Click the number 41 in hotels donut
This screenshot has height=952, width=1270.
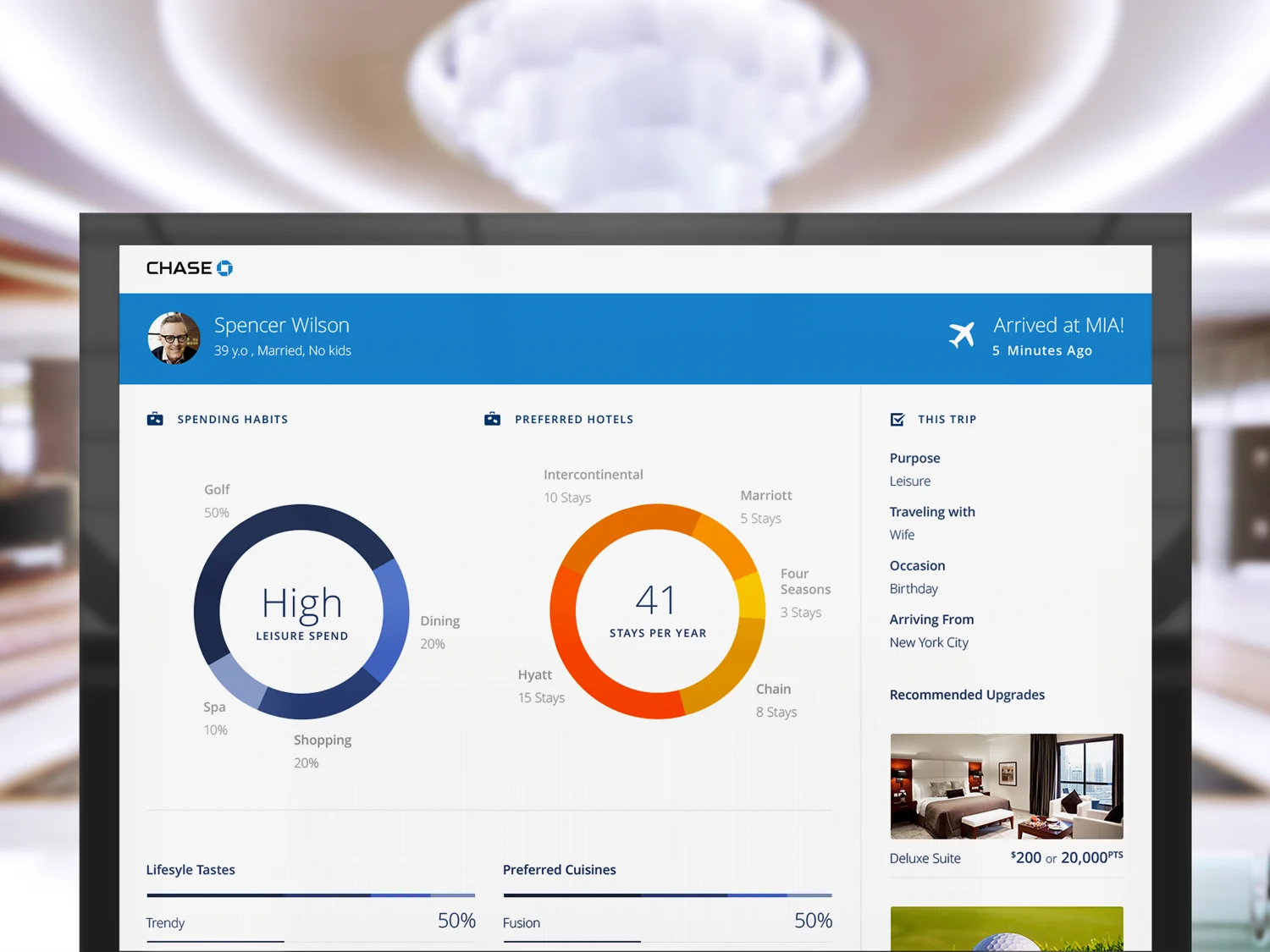tap(656, 601)
